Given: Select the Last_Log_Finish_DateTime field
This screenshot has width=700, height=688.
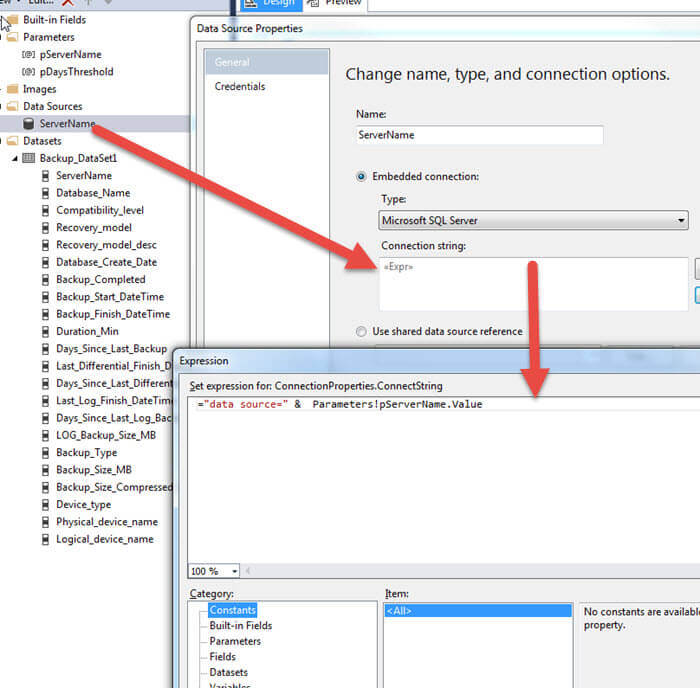Looking at the screenshot, I should [x=113, y=401].
